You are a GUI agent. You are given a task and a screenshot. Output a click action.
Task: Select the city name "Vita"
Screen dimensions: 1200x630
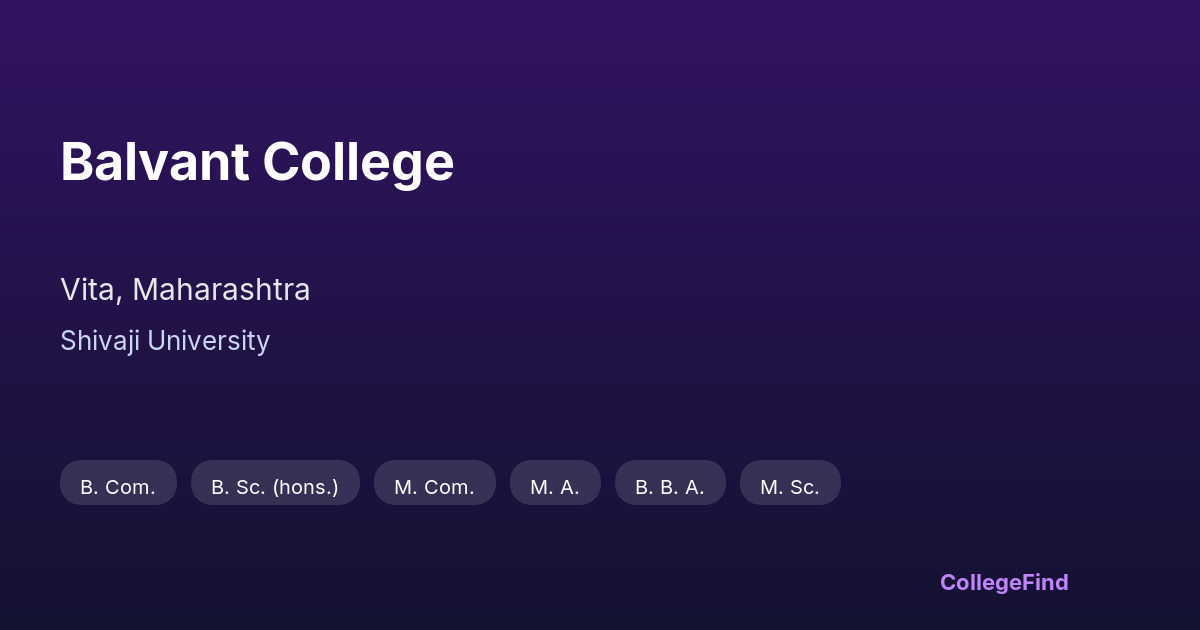[90, 290]
